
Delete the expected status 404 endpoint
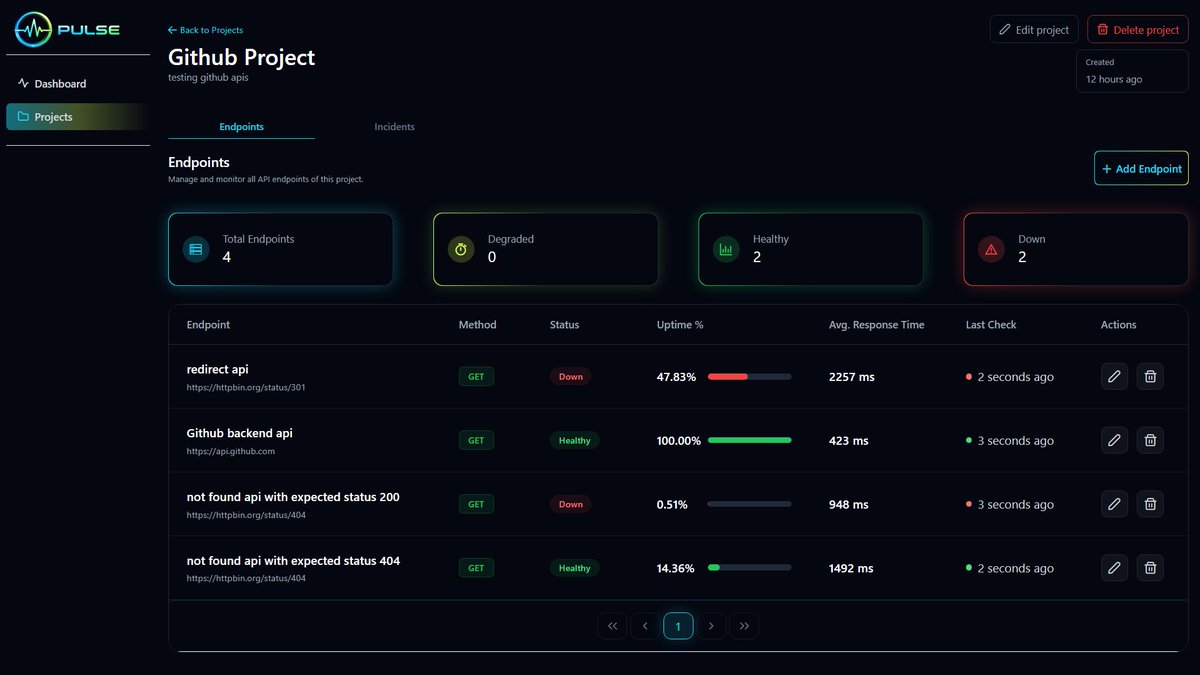(x=1150, y=568)
